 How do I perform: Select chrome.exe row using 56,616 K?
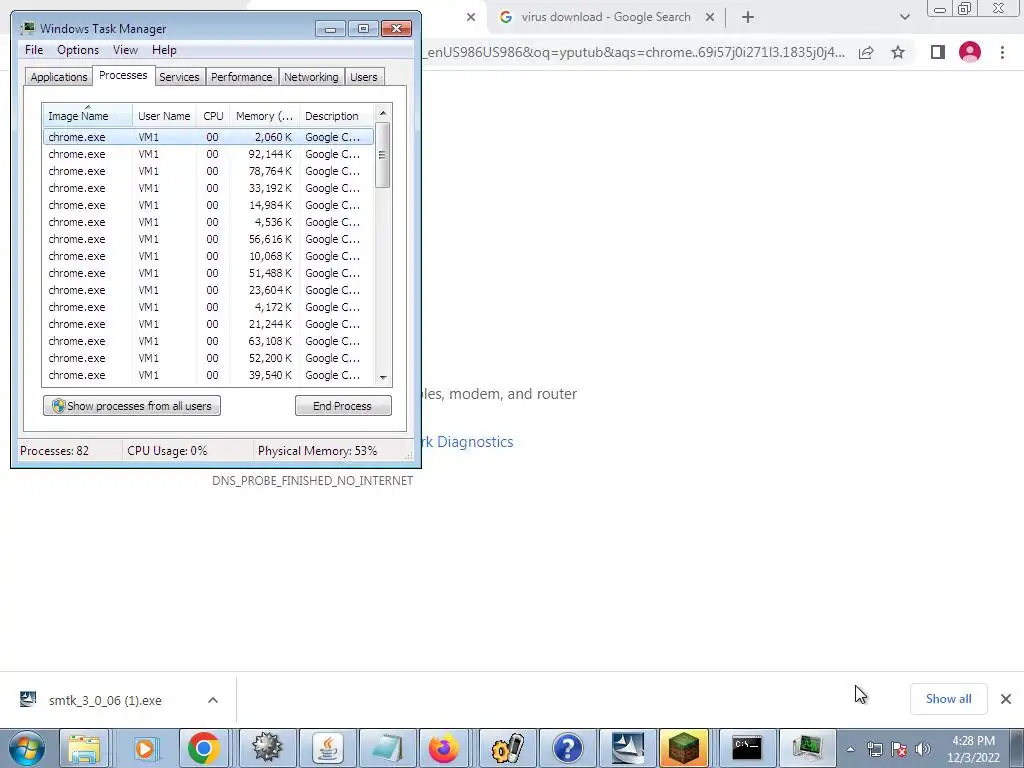pyautogui.click(x=208, y=239)
